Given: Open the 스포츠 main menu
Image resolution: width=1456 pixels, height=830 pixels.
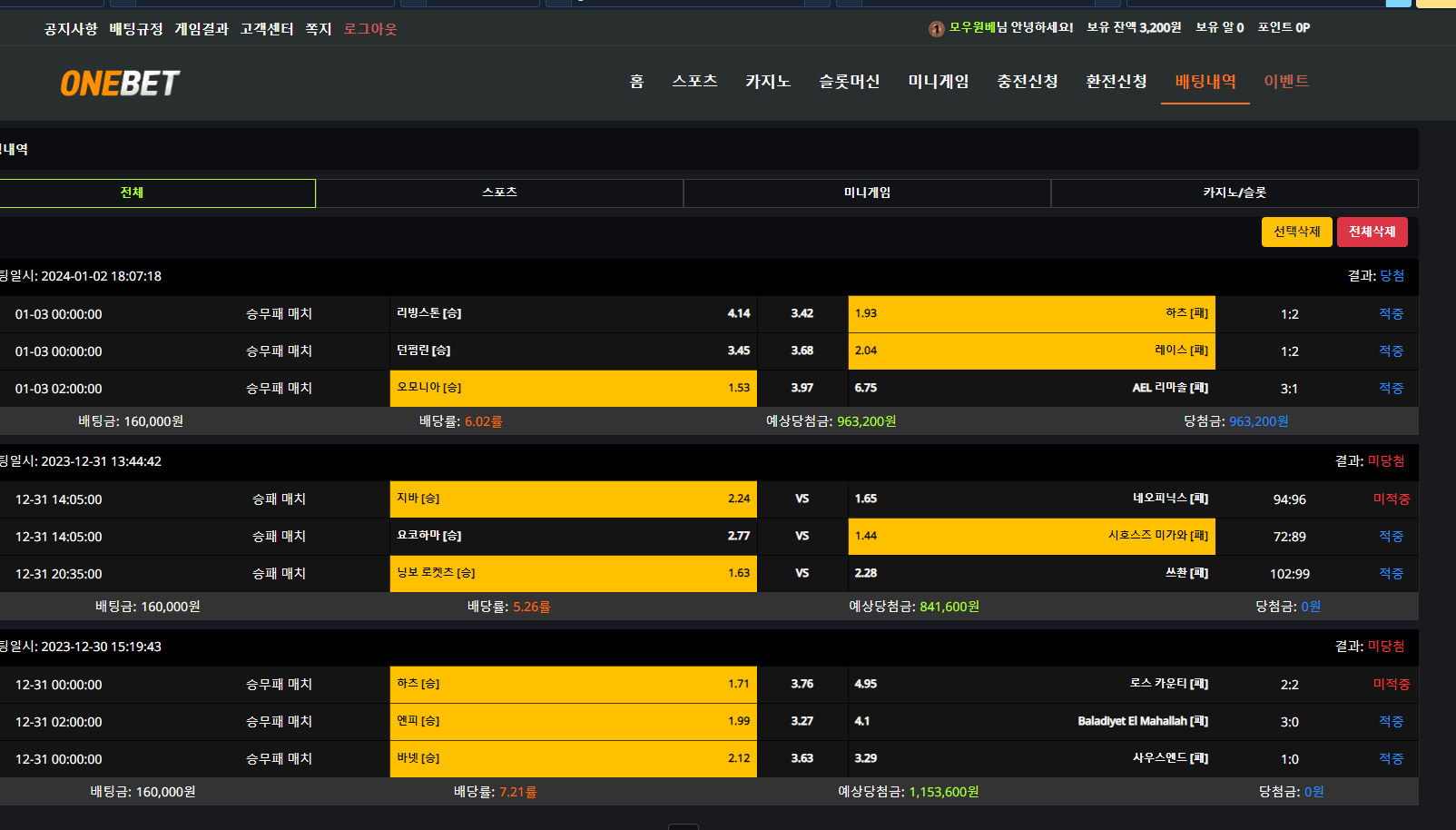Looking at the screenshot, I should pyautogui.click(x=694, y=82).
